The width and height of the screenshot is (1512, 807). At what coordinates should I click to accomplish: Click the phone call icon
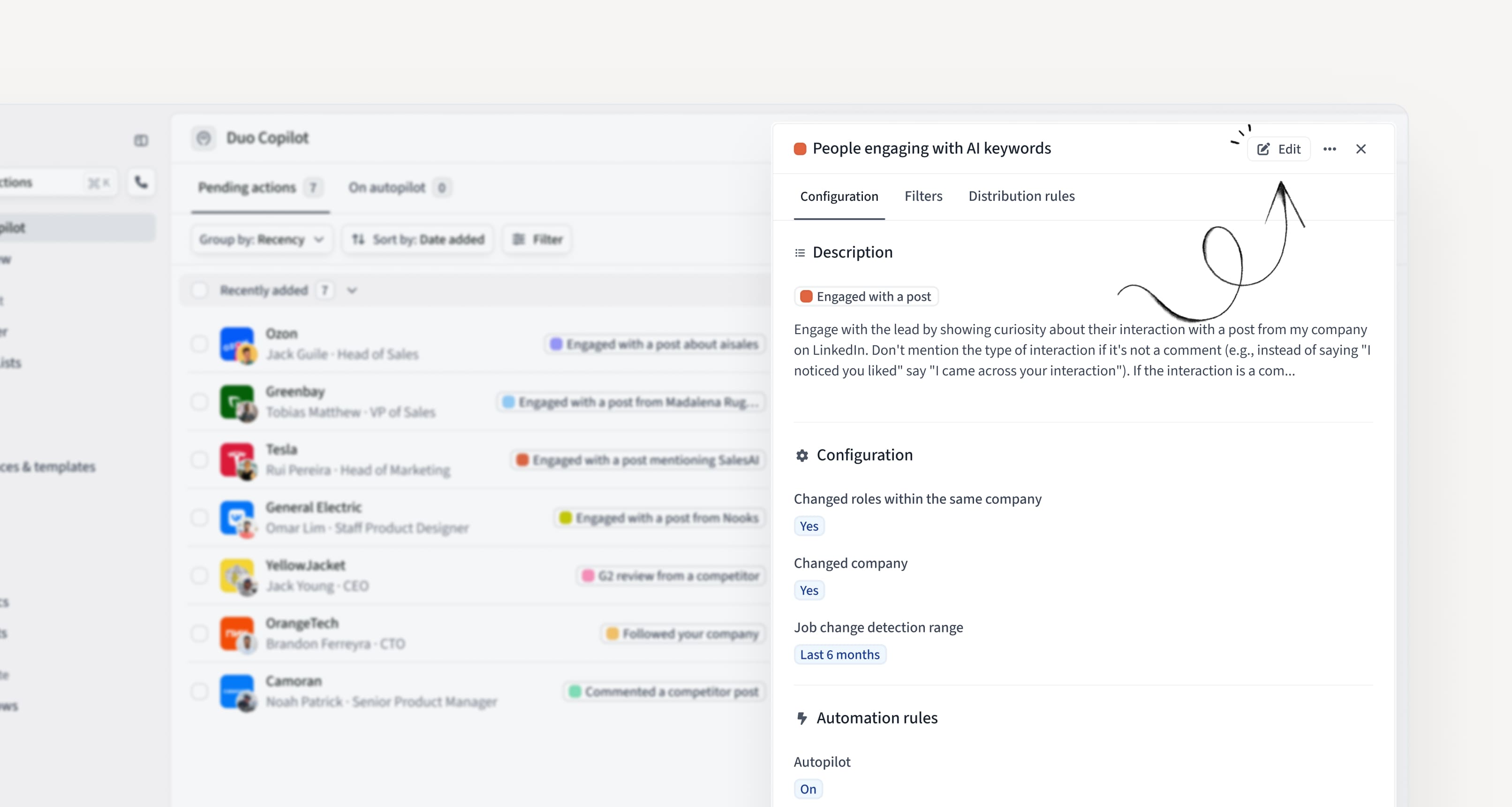141,182
